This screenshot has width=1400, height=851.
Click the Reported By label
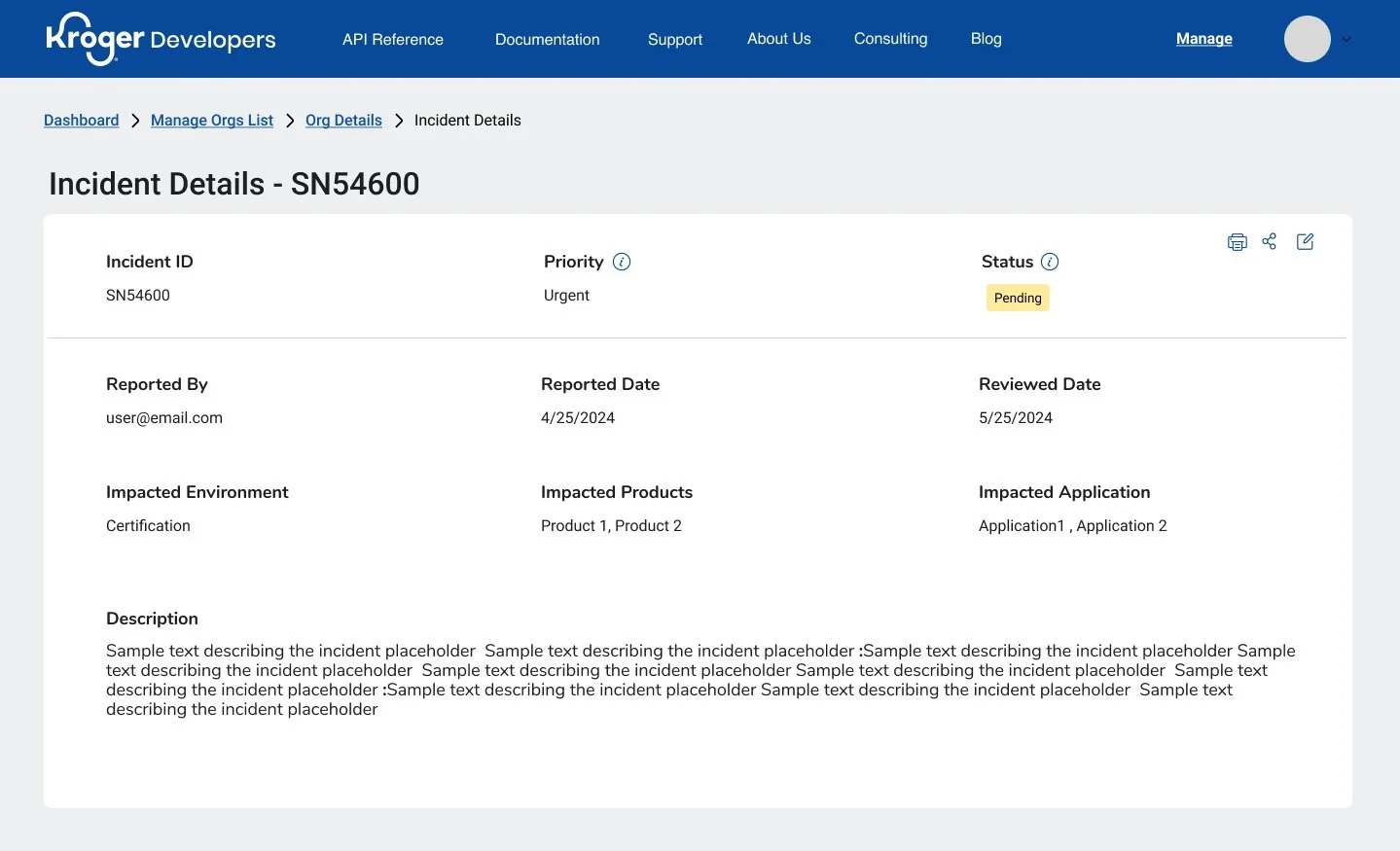157,384
